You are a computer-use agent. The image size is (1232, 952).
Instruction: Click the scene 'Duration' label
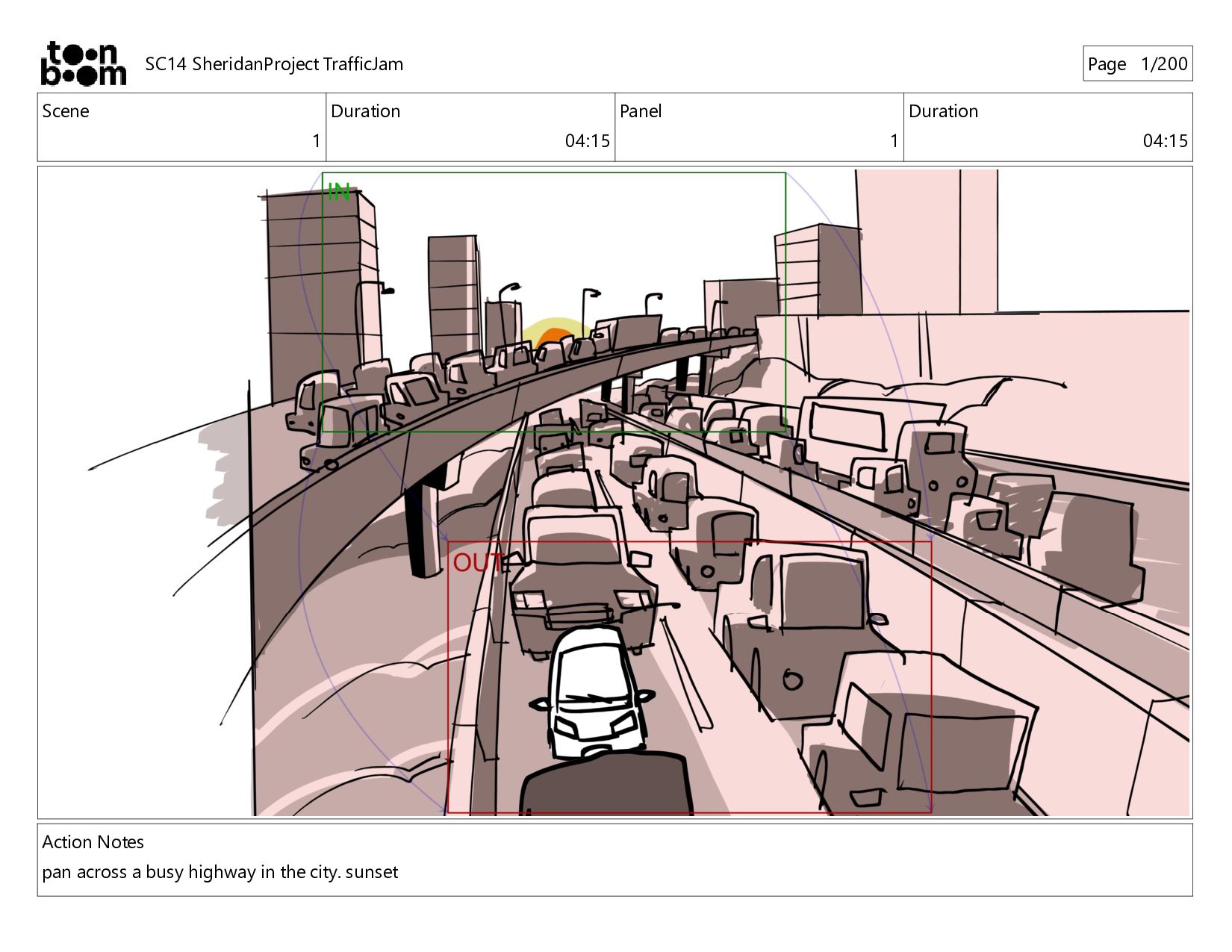click(365, 111)
